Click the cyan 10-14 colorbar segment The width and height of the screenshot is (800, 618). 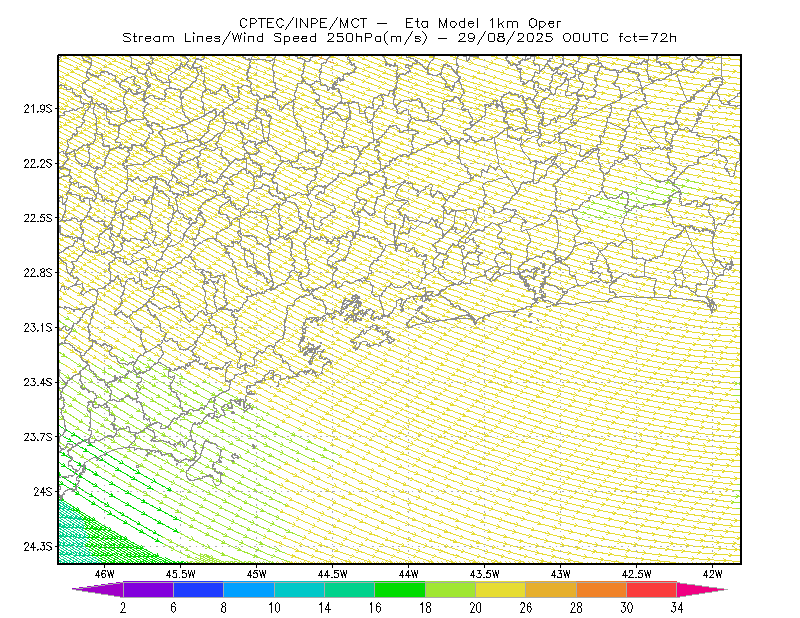299,589
